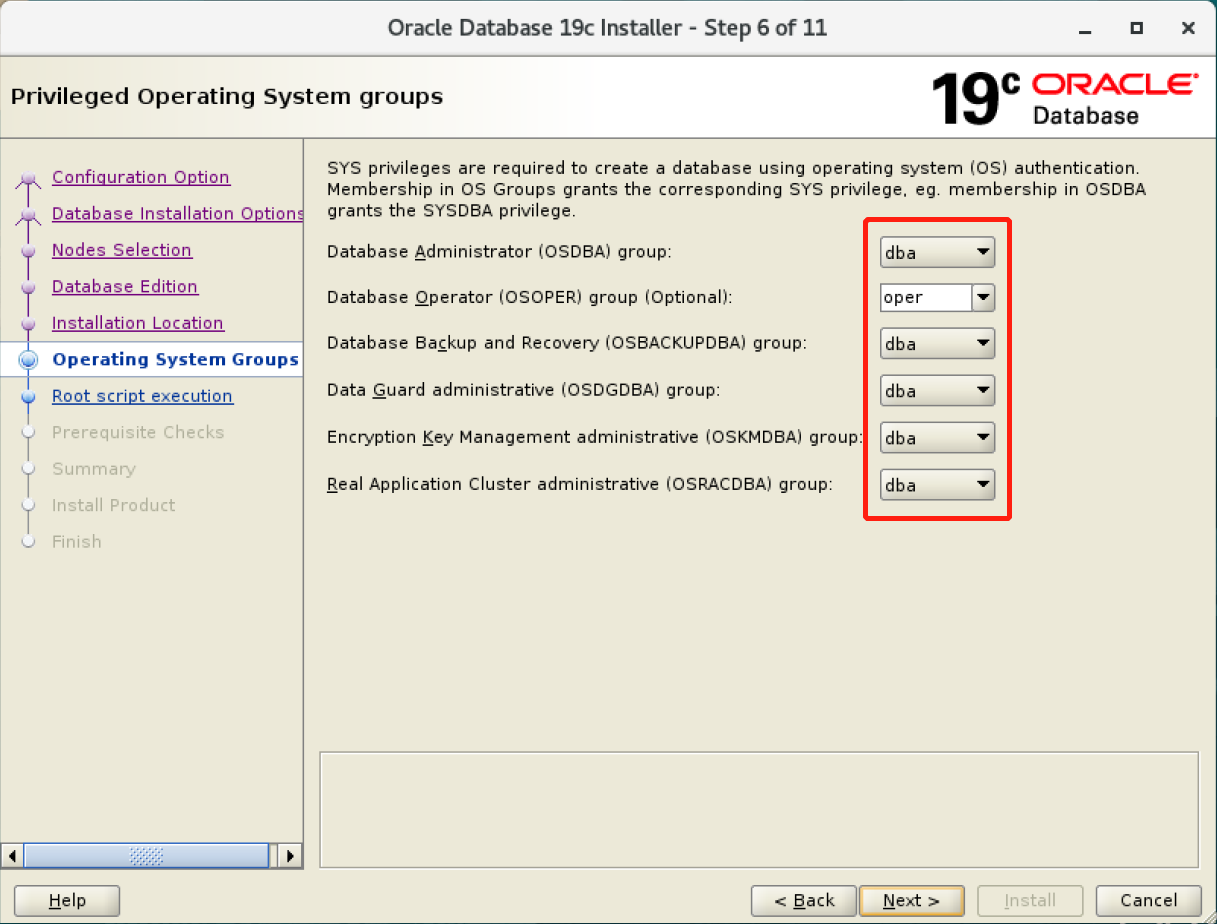Go to Installation Location step
1217x924 pixels.
138,323
